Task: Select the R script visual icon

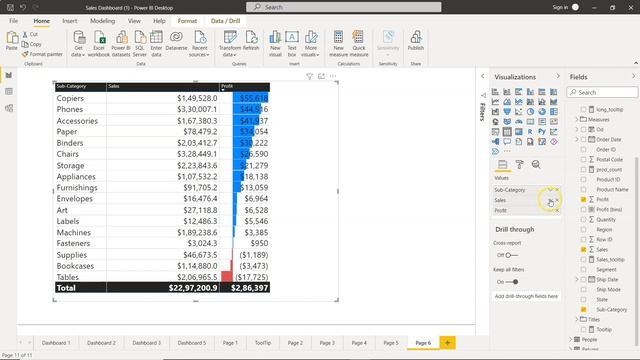Action: [x=530, y=132]
